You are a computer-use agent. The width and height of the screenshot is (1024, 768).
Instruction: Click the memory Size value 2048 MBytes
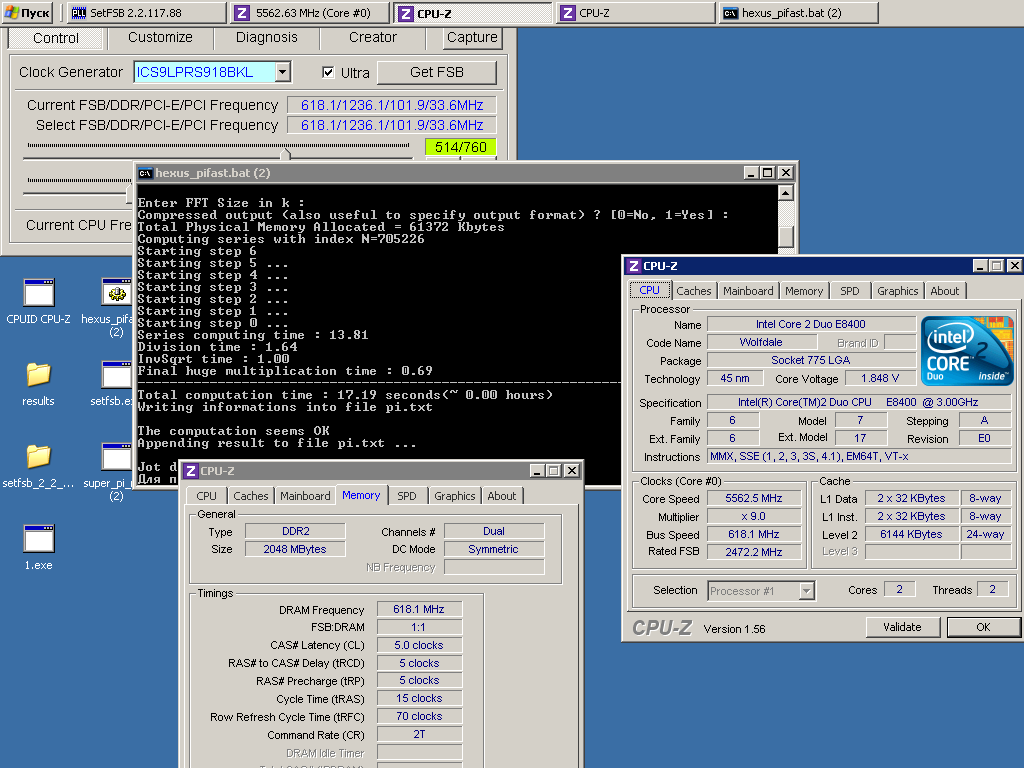pos(295,549)
